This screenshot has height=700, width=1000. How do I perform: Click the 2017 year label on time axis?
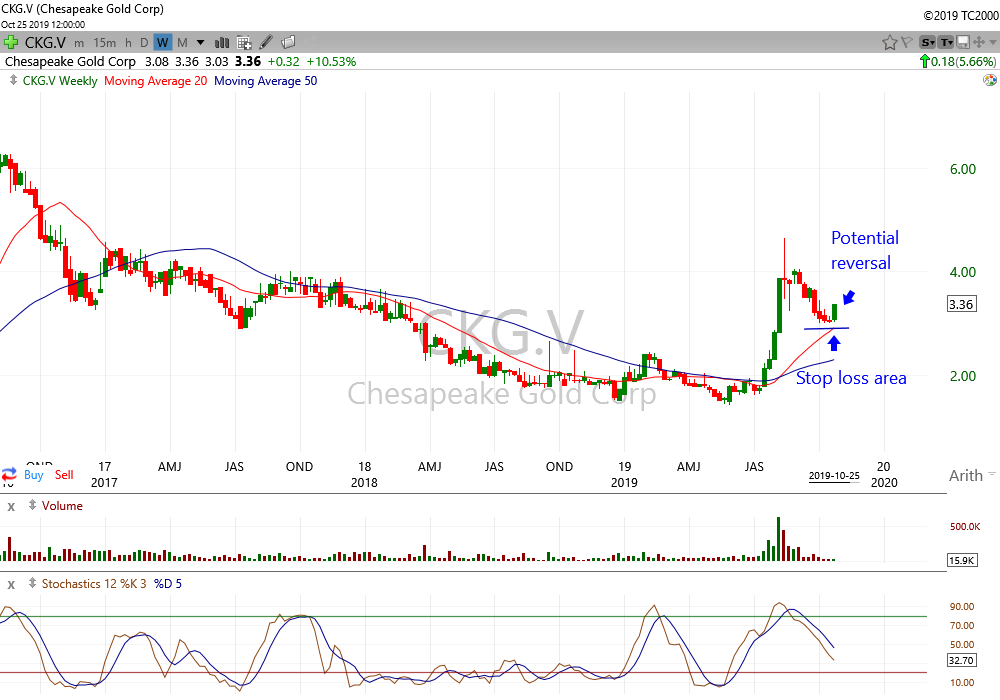pyautogui.click(x=104, y=483)
